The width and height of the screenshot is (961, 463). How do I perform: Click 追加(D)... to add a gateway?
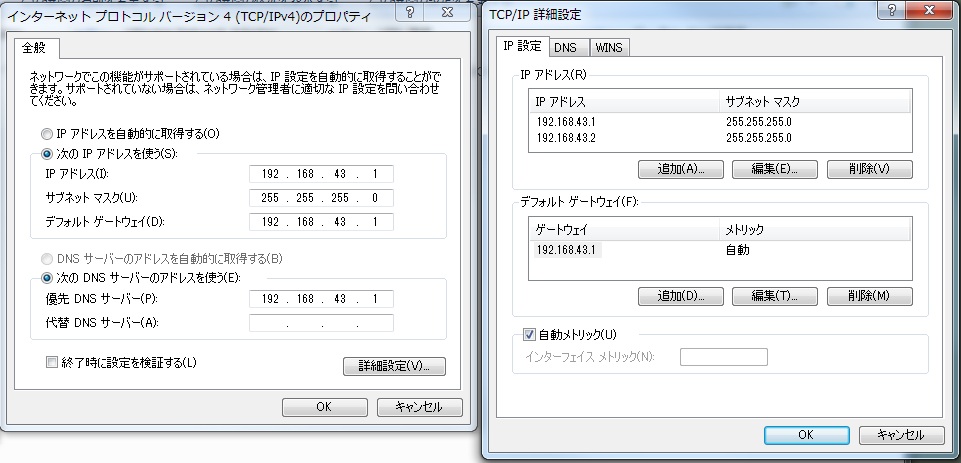tap(676, 296)
